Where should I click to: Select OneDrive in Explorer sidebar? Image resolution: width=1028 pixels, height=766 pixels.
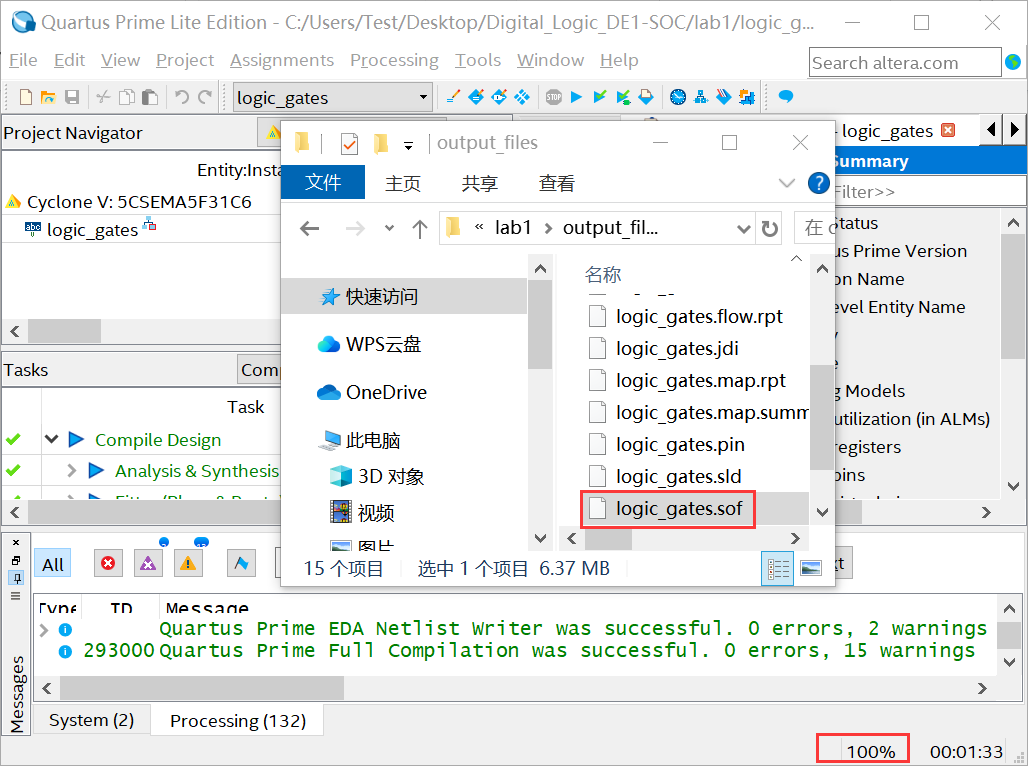tap(386, 392)
